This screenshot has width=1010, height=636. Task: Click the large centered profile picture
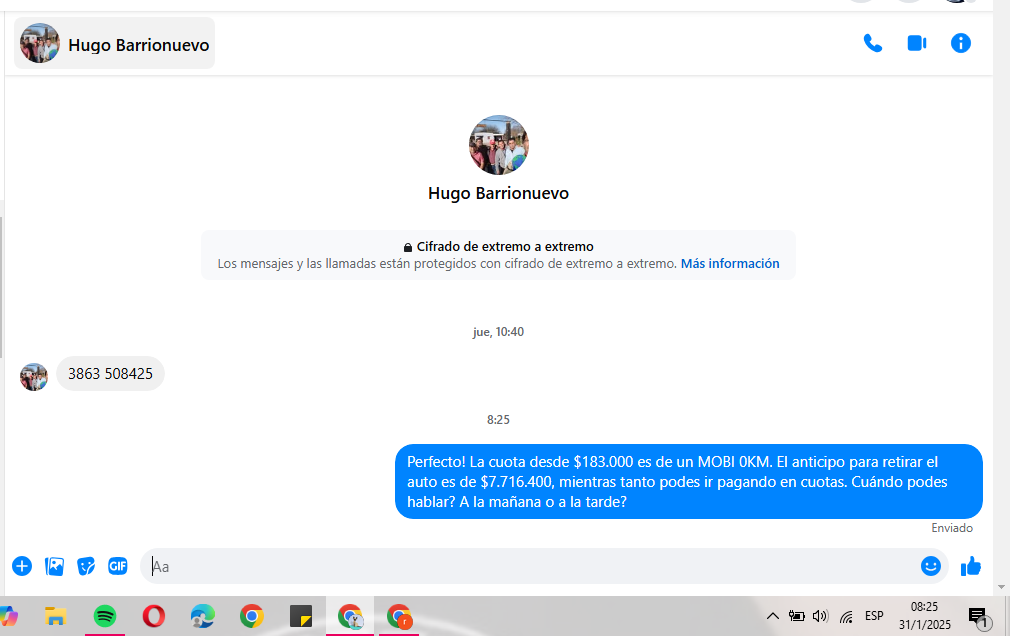[498, 145]
